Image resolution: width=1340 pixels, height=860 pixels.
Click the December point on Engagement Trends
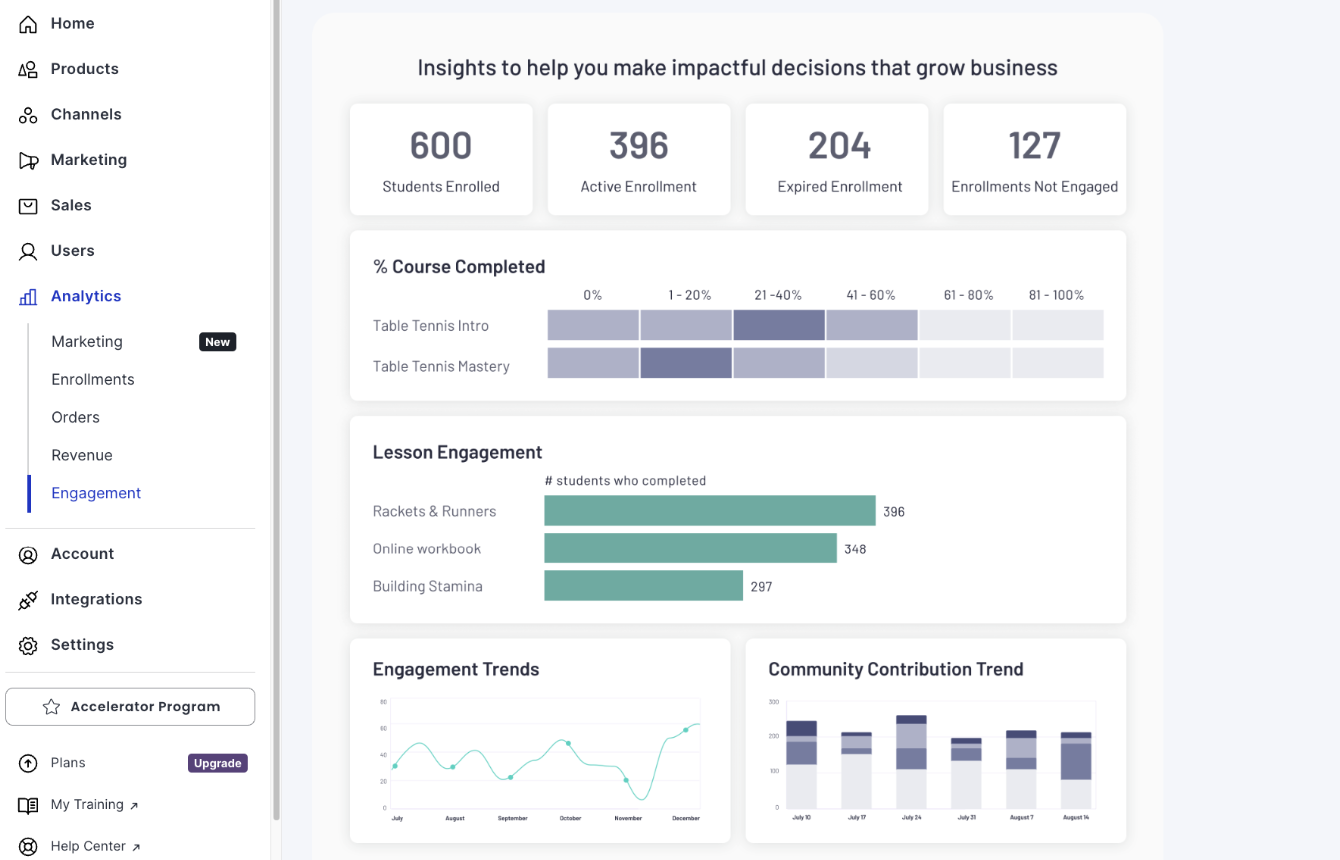click(686, 730)
